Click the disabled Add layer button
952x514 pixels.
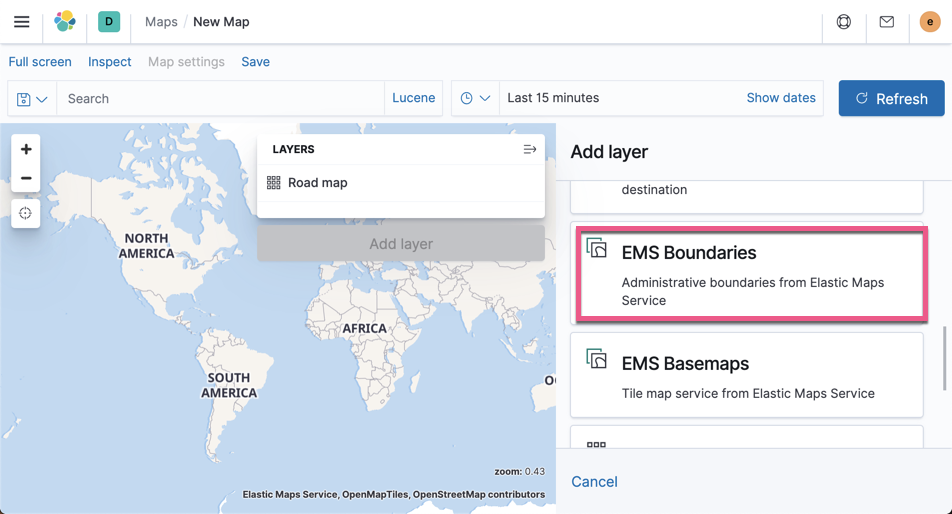click(x=401, y=244)
